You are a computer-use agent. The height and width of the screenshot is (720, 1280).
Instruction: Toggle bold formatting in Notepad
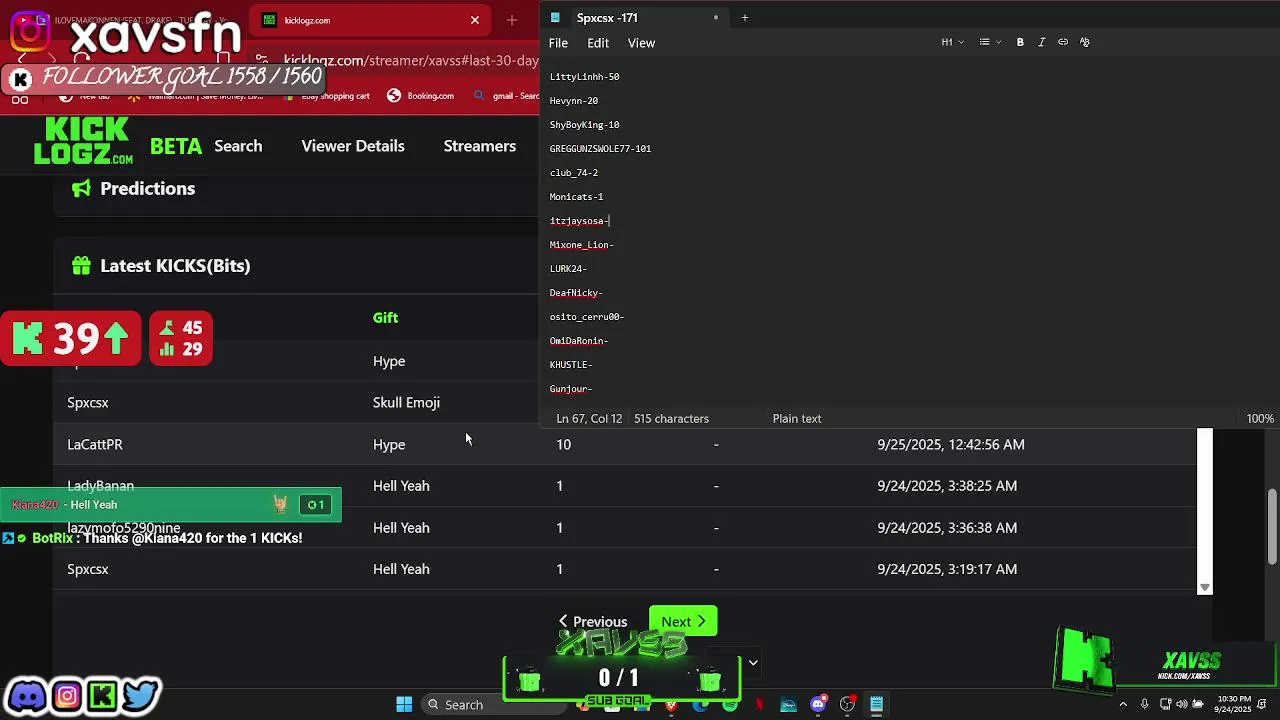1020,42
